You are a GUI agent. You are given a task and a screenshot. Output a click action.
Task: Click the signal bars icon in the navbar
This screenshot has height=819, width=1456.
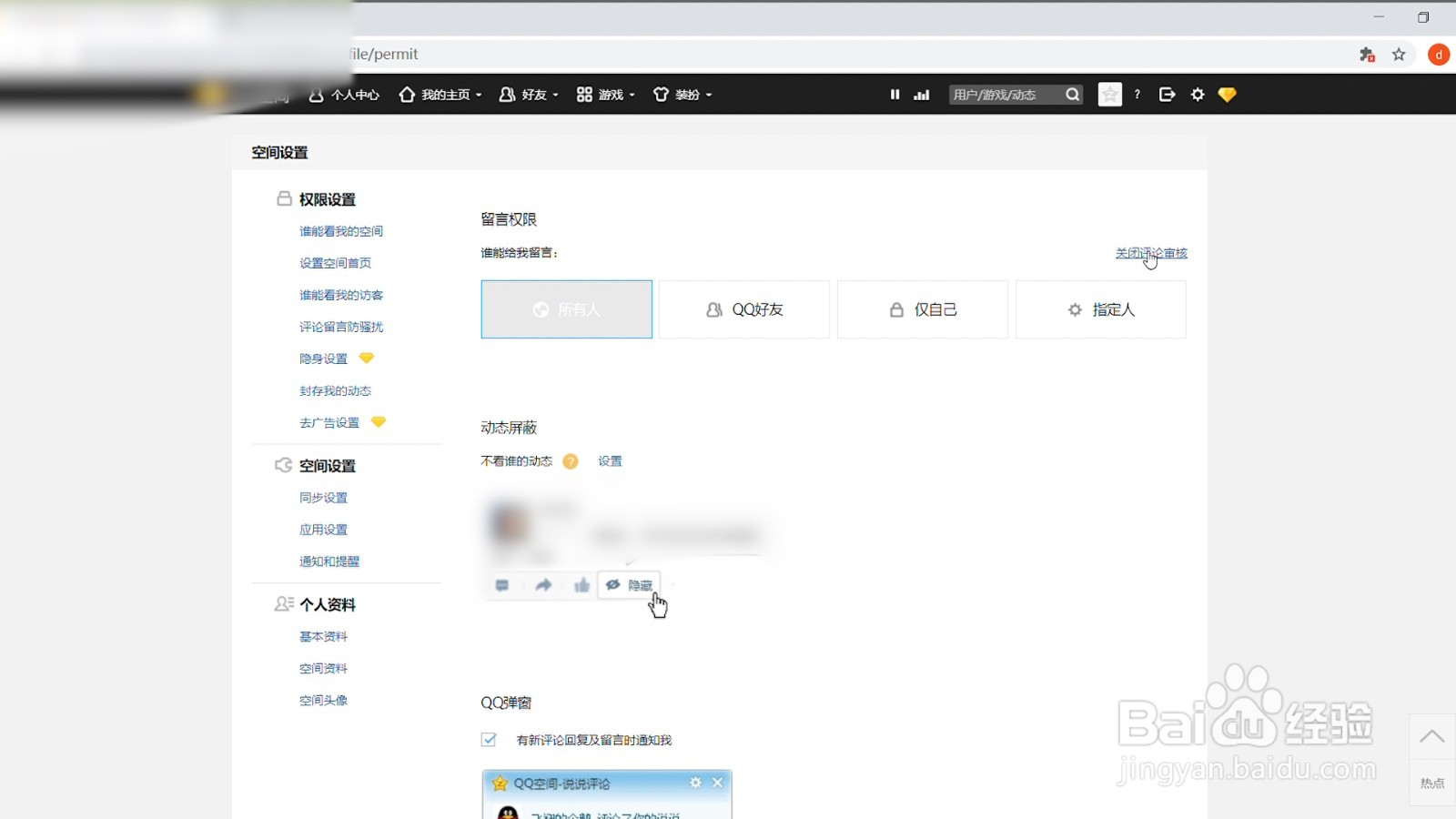[x=922, y=95]
